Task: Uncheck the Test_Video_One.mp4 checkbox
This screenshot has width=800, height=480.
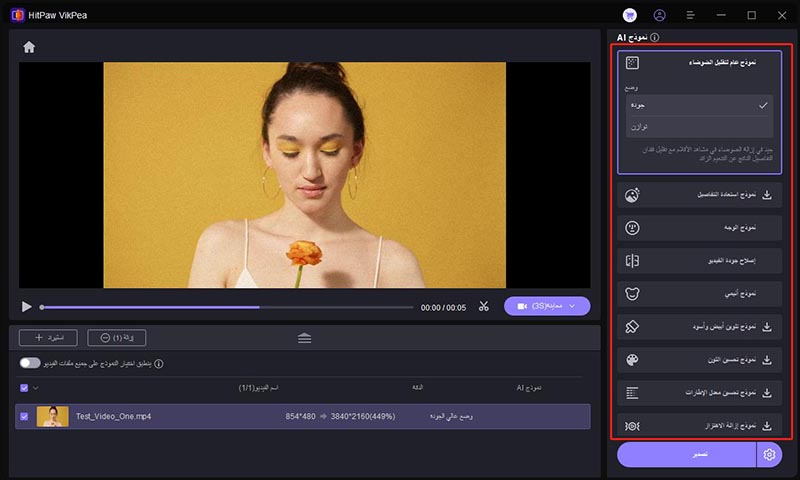Action: coord(23,416)
